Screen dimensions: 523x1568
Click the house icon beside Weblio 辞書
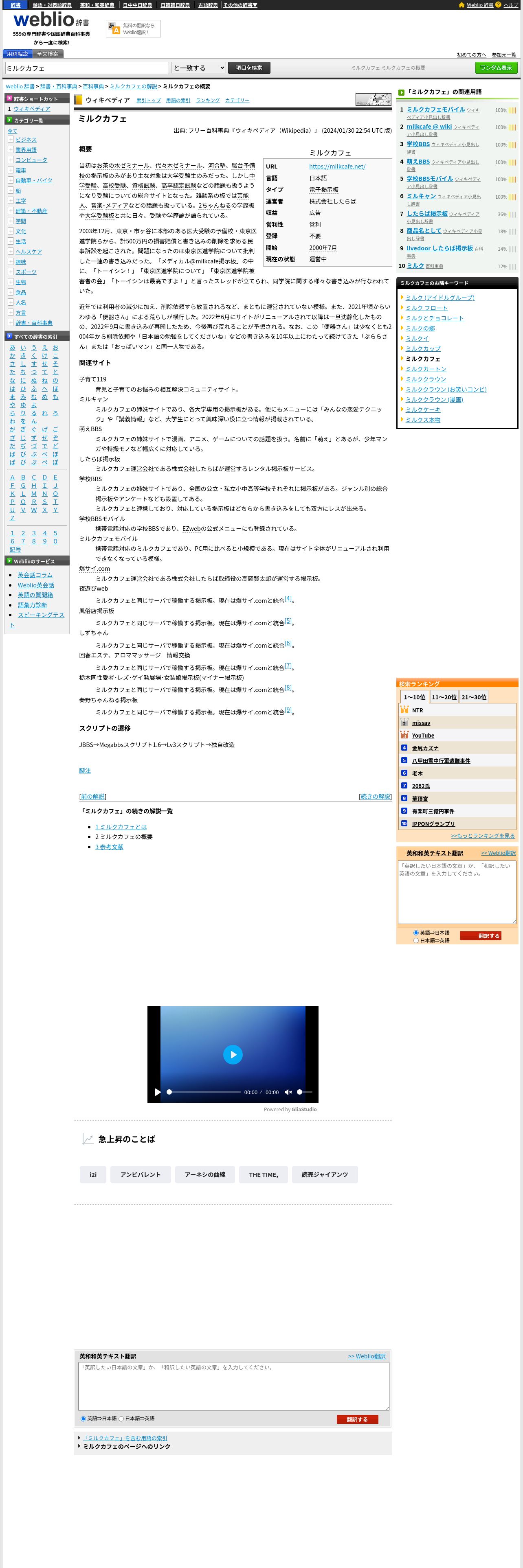click(x=461, y=5)
